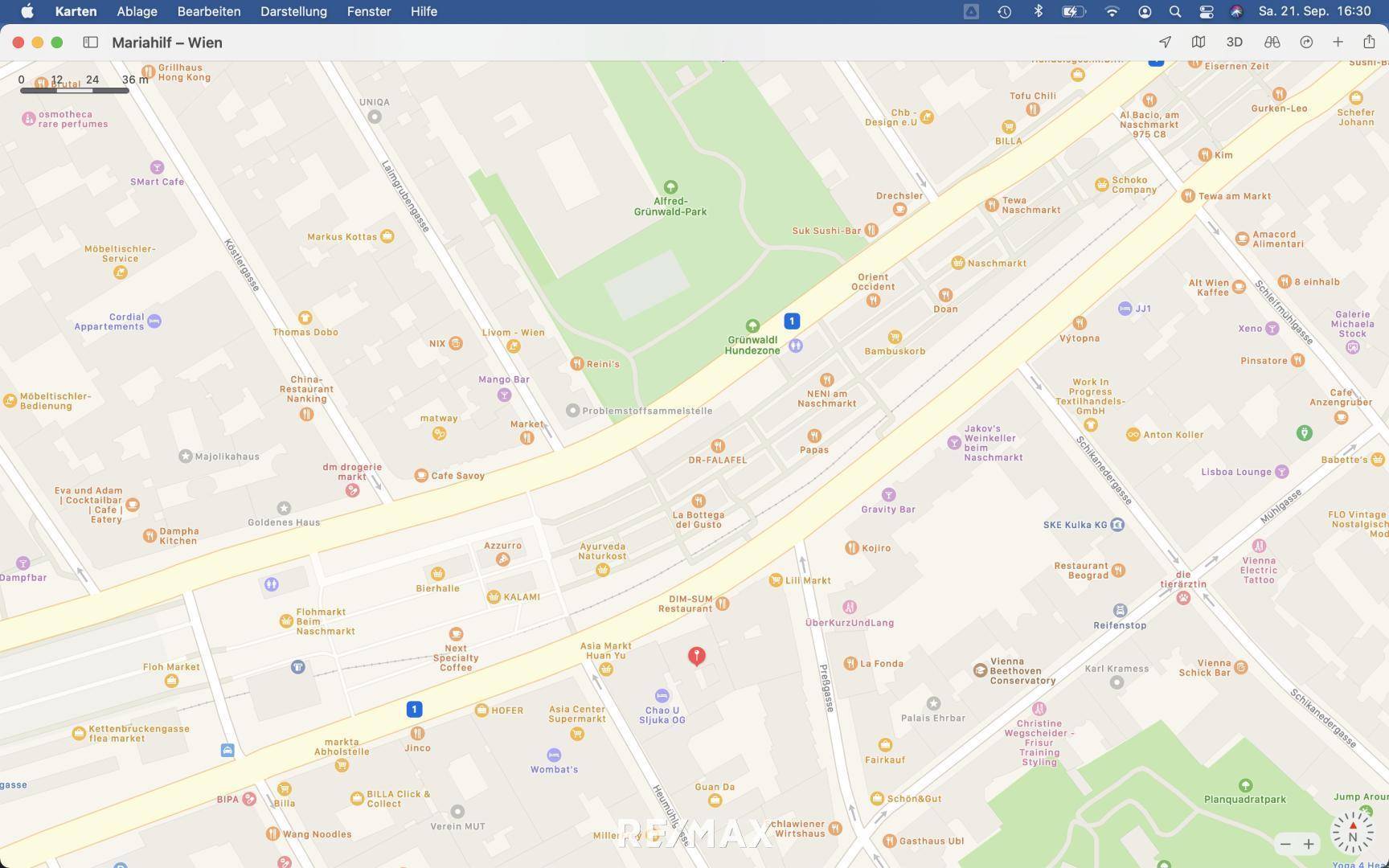Select La Bottega del Gusto pin
The image size is (1389, 868).
coord(699,501)
